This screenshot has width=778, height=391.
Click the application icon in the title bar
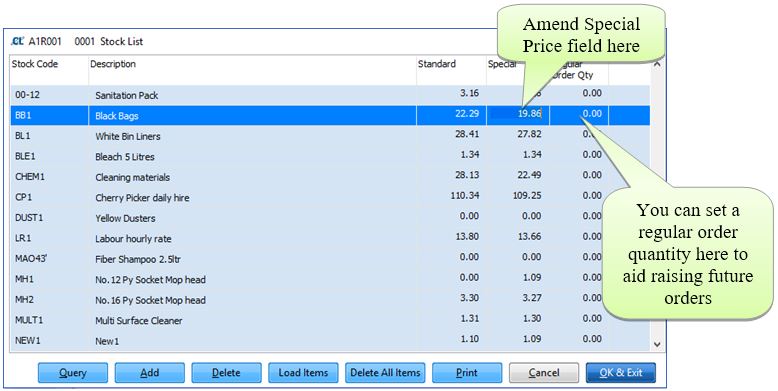point(17,41)
